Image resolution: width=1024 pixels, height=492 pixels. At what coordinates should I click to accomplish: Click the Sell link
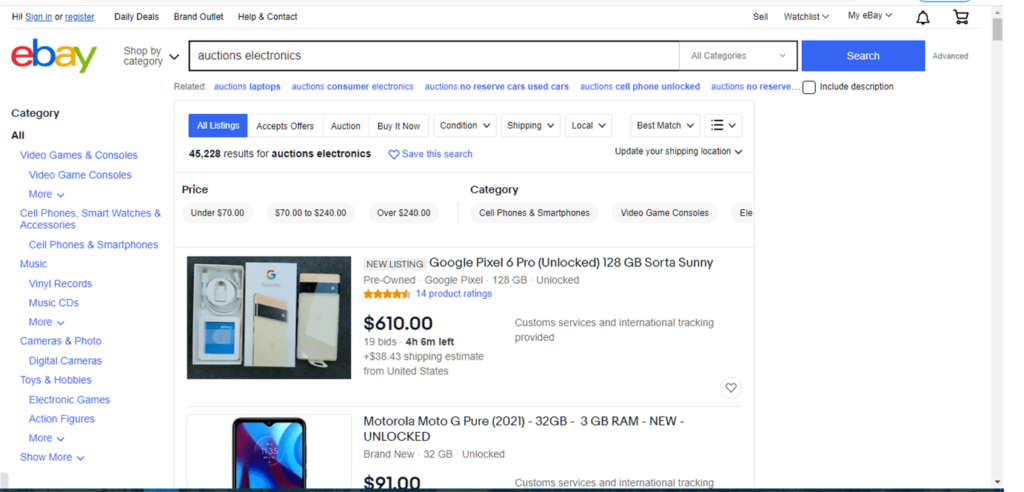click(x=760, y=17)
